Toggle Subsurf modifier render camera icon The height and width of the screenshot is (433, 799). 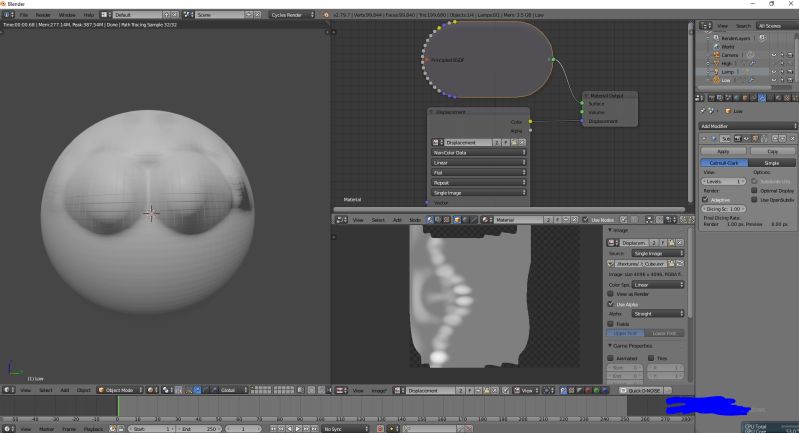click(x=737, y=139)
